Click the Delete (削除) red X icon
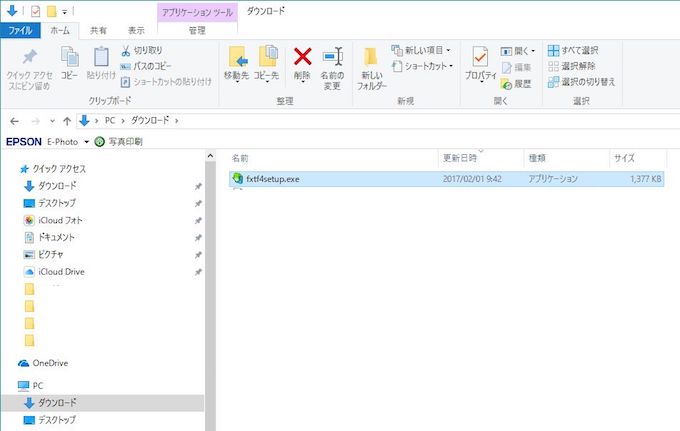 tap(302, 57)
